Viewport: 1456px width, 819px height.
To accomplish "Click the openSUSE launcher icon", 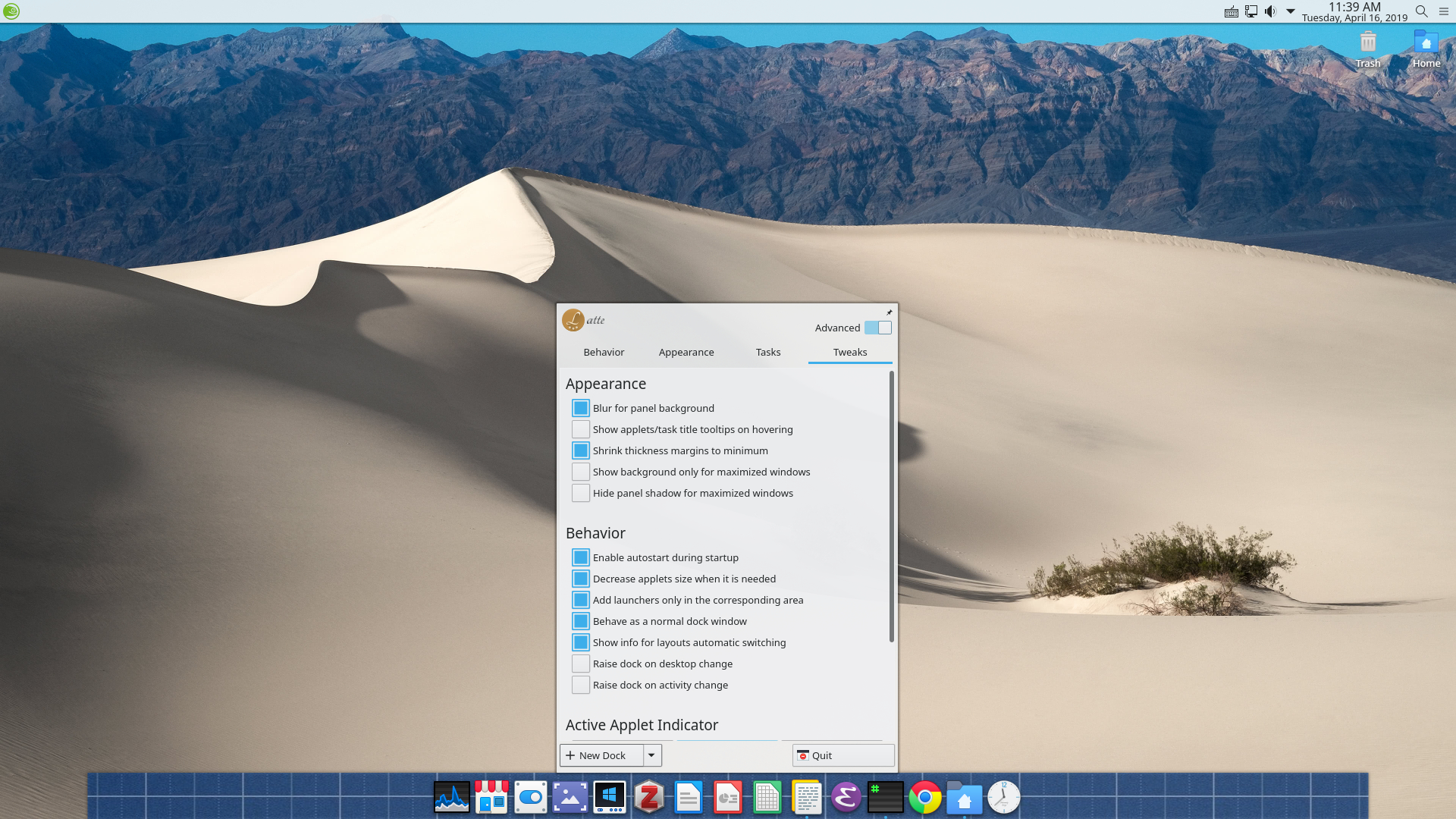I will (11, 11).
